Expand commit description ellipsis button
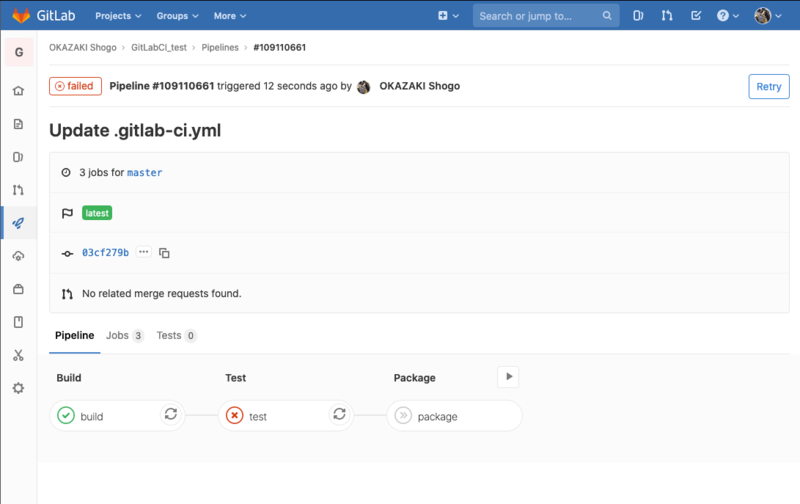The image size is (800, 504). click(x=143, y=252)
